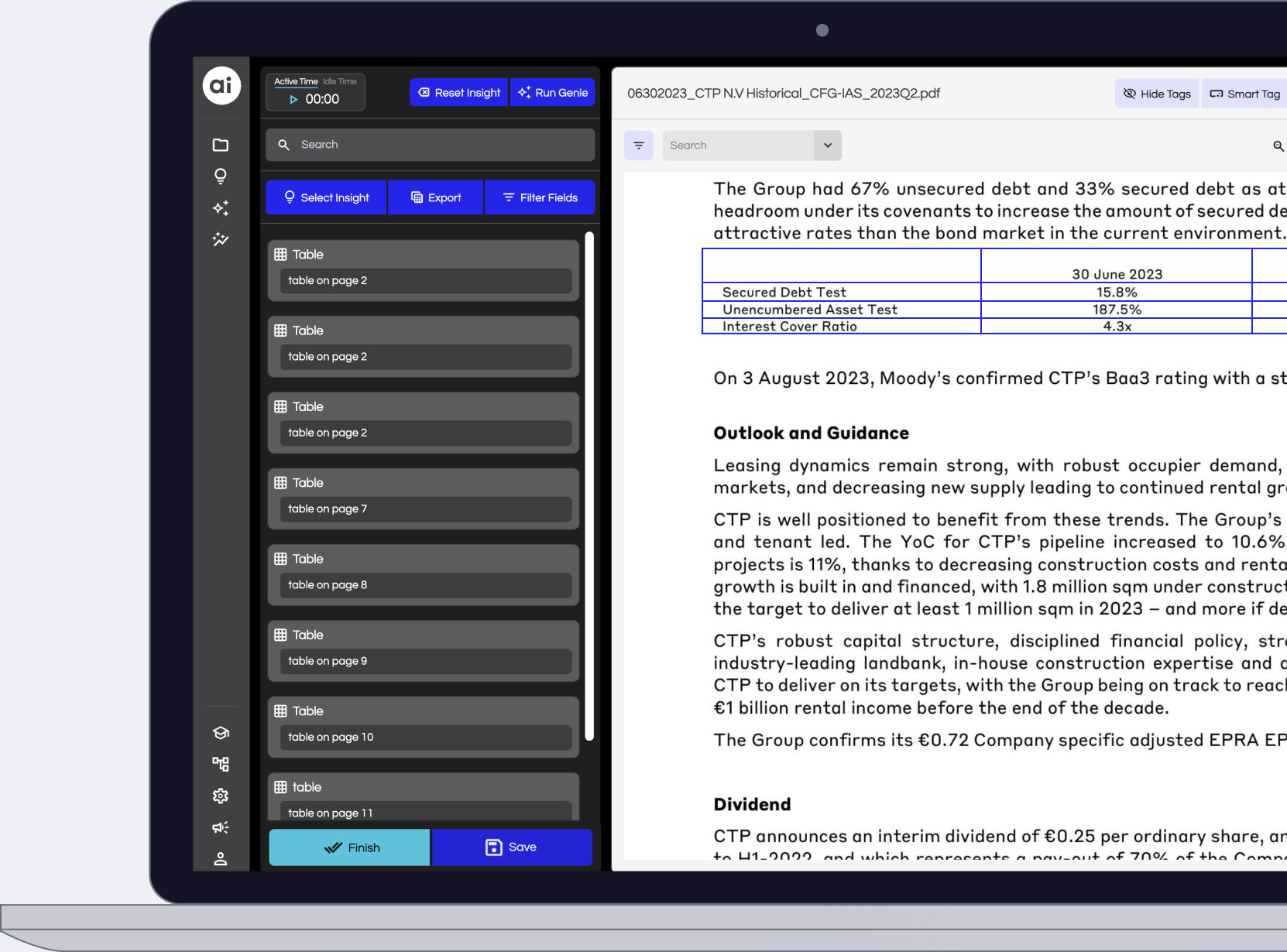Click the hierarchy workflow sidebar icon
Viewport: 1287px width, 952px height.
(221, 764)
